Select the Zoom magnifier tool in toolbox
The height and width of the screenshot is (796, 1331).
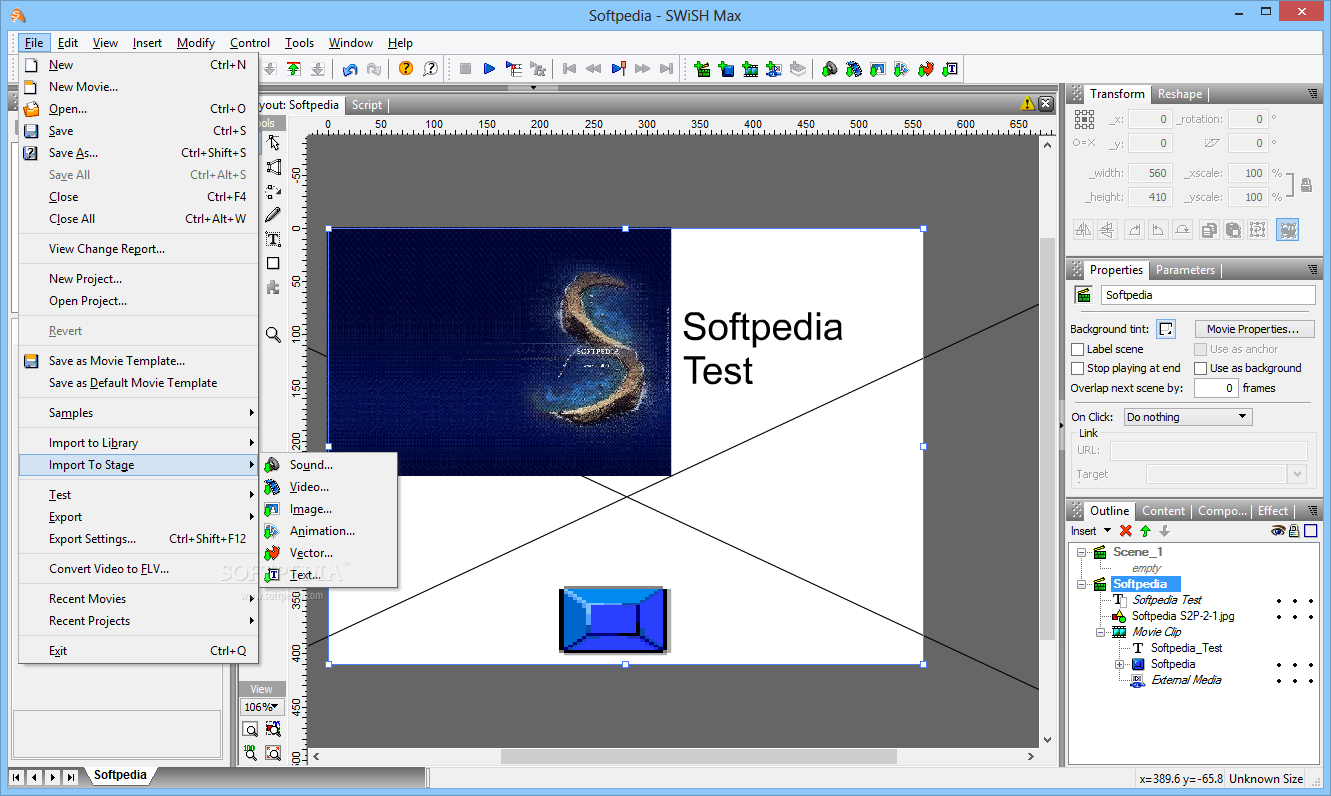[273, 335]
